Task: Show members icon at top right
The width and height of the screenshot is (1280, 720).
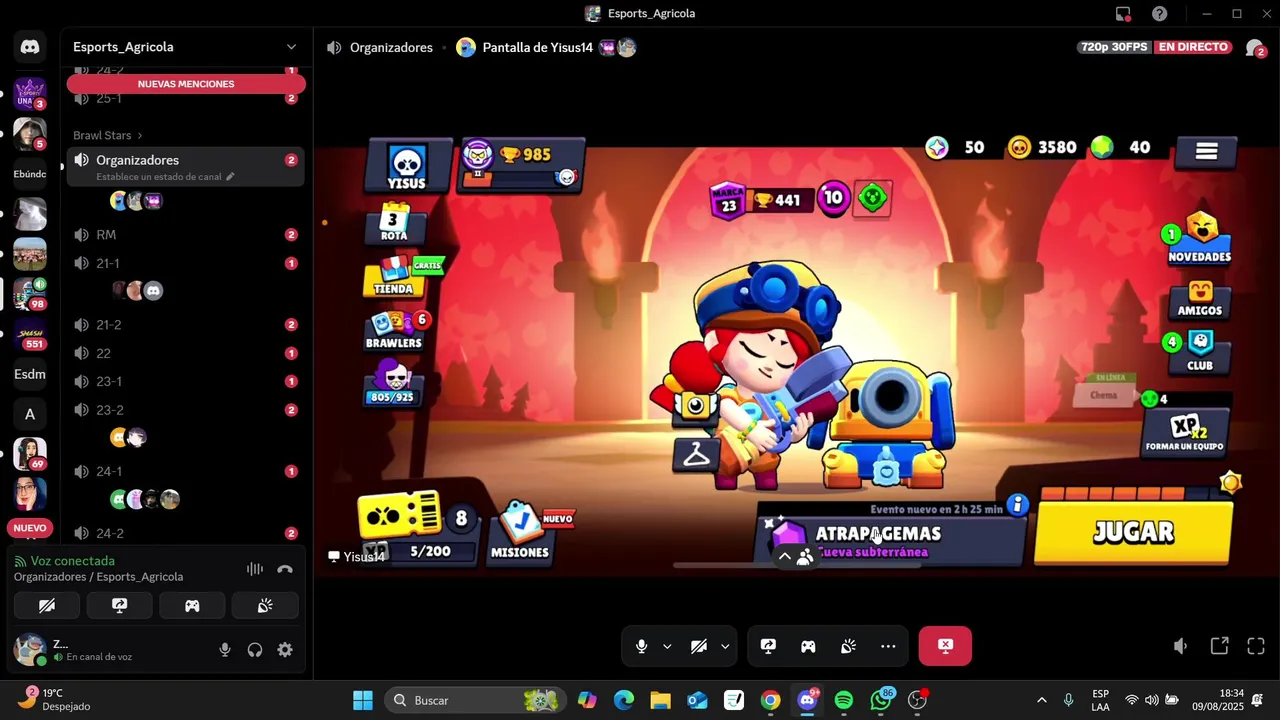Action: pyautogui.click(x=1255, y=48)
